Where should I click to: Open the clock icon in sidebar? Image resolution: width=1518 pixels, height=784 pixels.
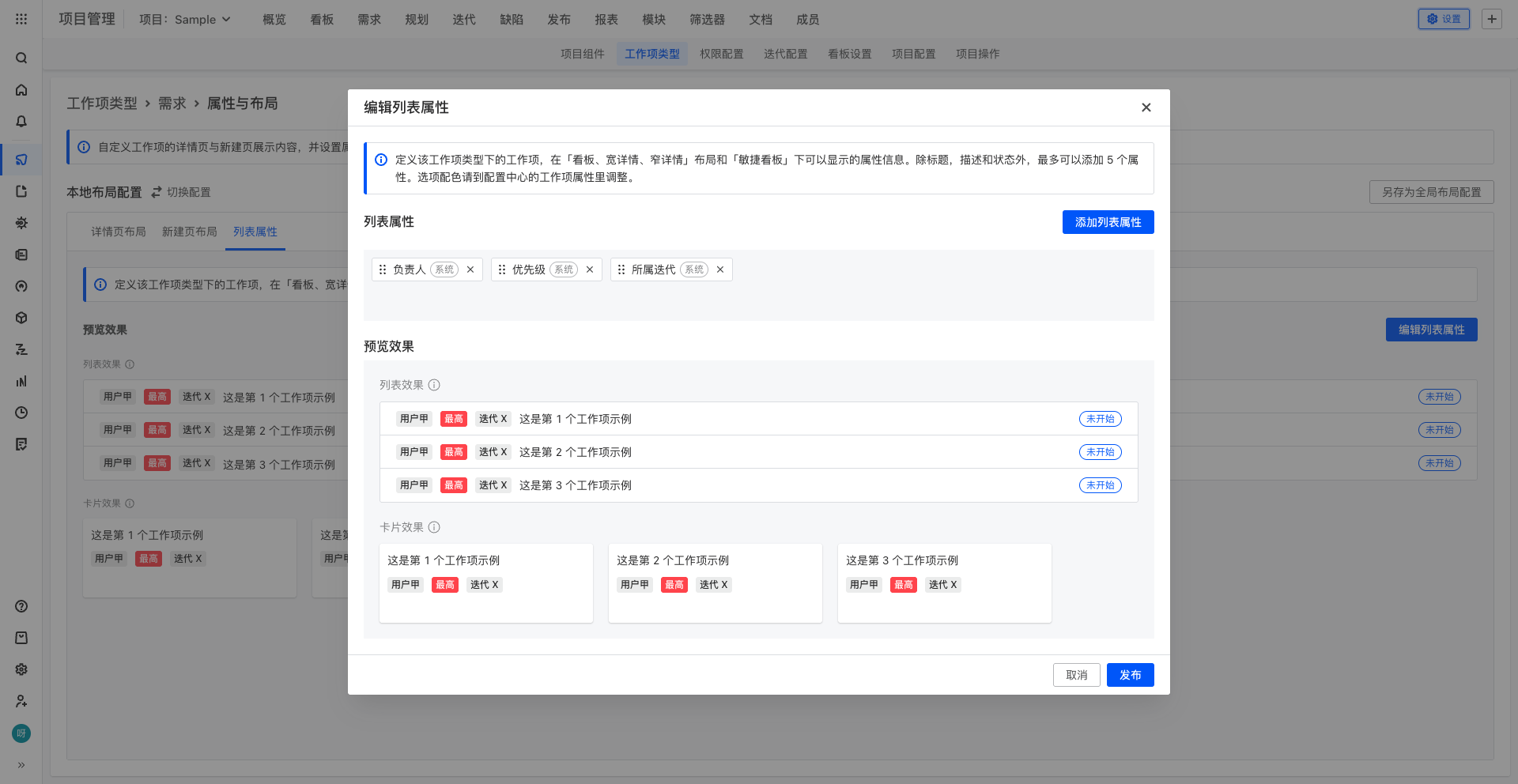(21, 413)
